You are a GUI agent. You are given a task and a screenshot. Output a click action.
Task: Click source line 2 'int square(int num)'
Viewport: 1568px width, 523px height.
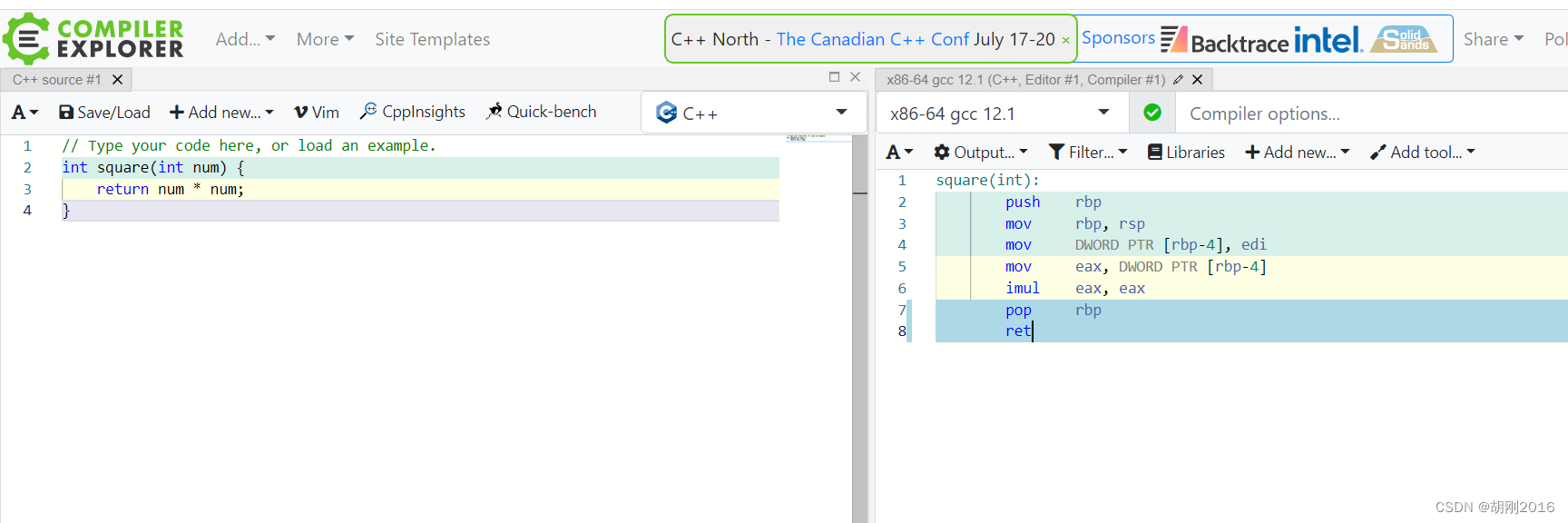coord(152,167)
